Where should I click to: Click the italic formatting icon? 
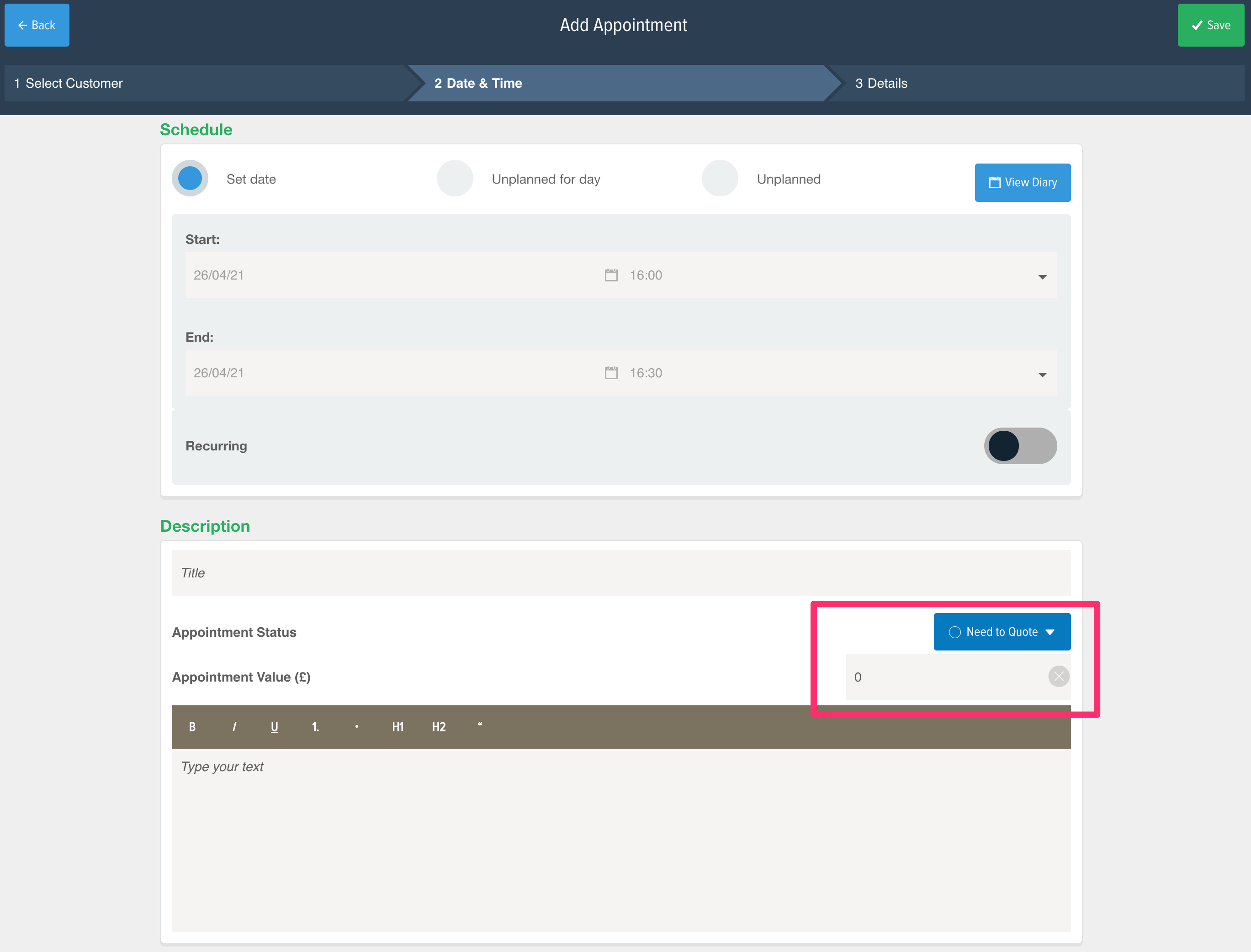point(233,727)
